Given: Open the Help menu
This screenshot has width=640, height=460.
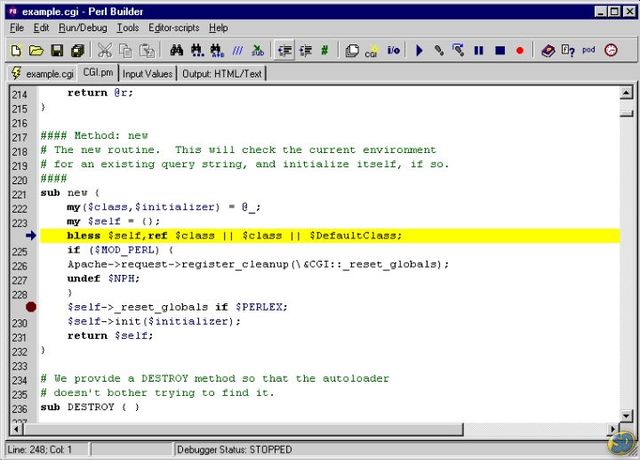Looking at the screenshot, I should tap(218, 28).
